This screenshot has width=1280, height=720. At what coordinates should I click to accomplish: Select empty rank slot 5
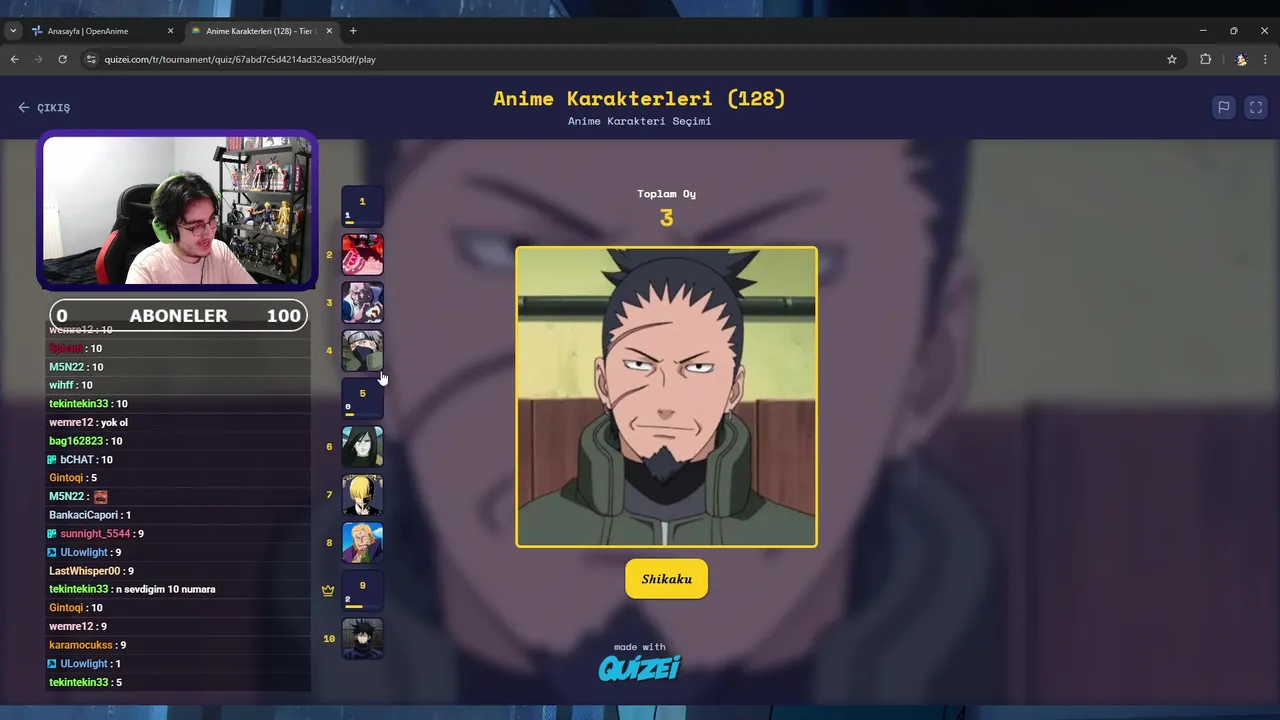pyautogui.click(x=362, y=398)
